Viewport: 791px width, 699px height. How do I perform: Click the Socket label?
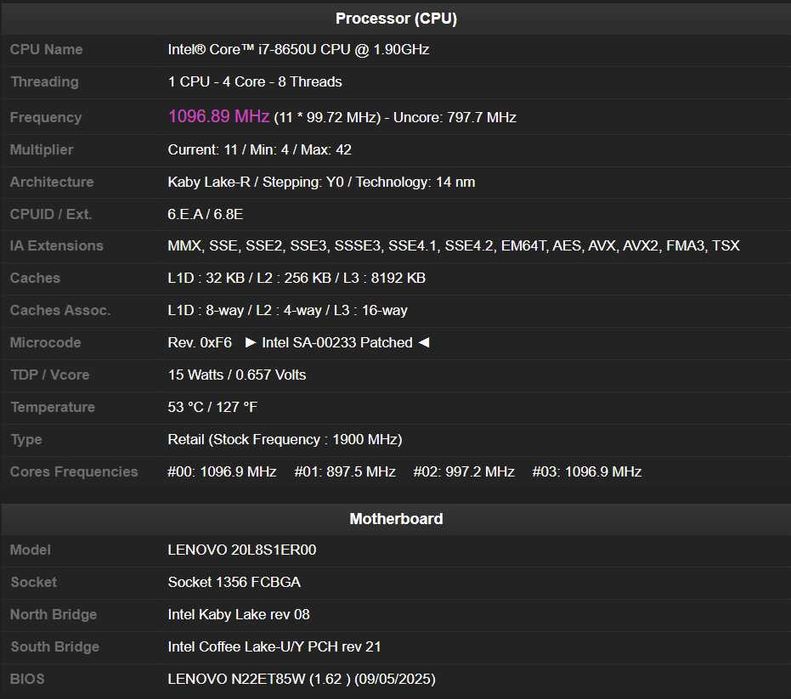pos(34,582)
